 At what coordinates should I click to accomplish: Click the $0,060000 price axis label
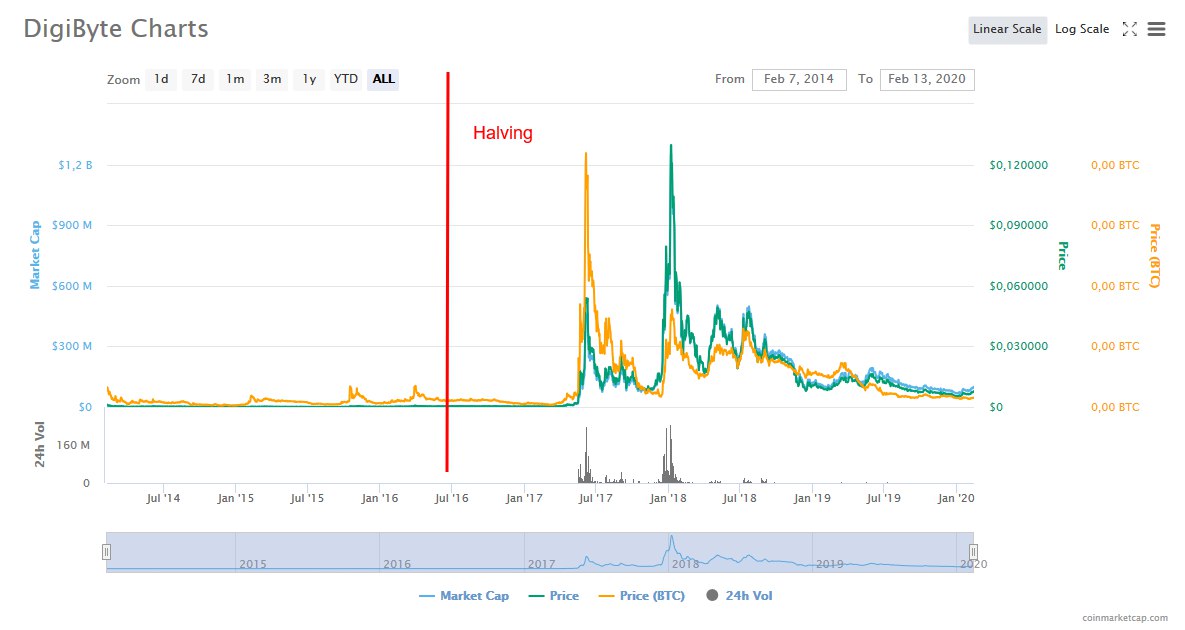(1019, 286)
